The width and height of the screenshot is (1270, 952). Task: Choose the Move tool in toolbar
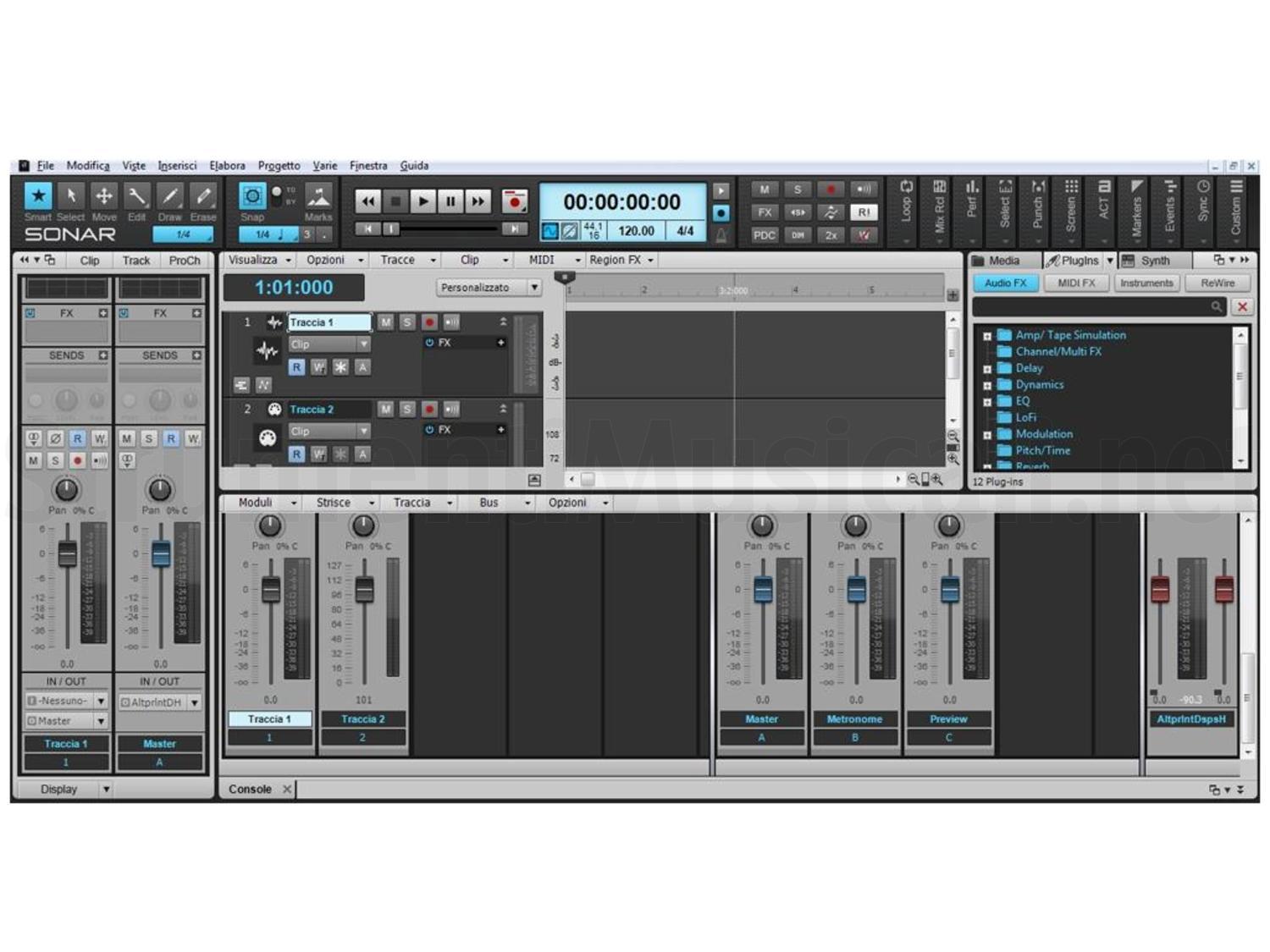pos(104,196)
